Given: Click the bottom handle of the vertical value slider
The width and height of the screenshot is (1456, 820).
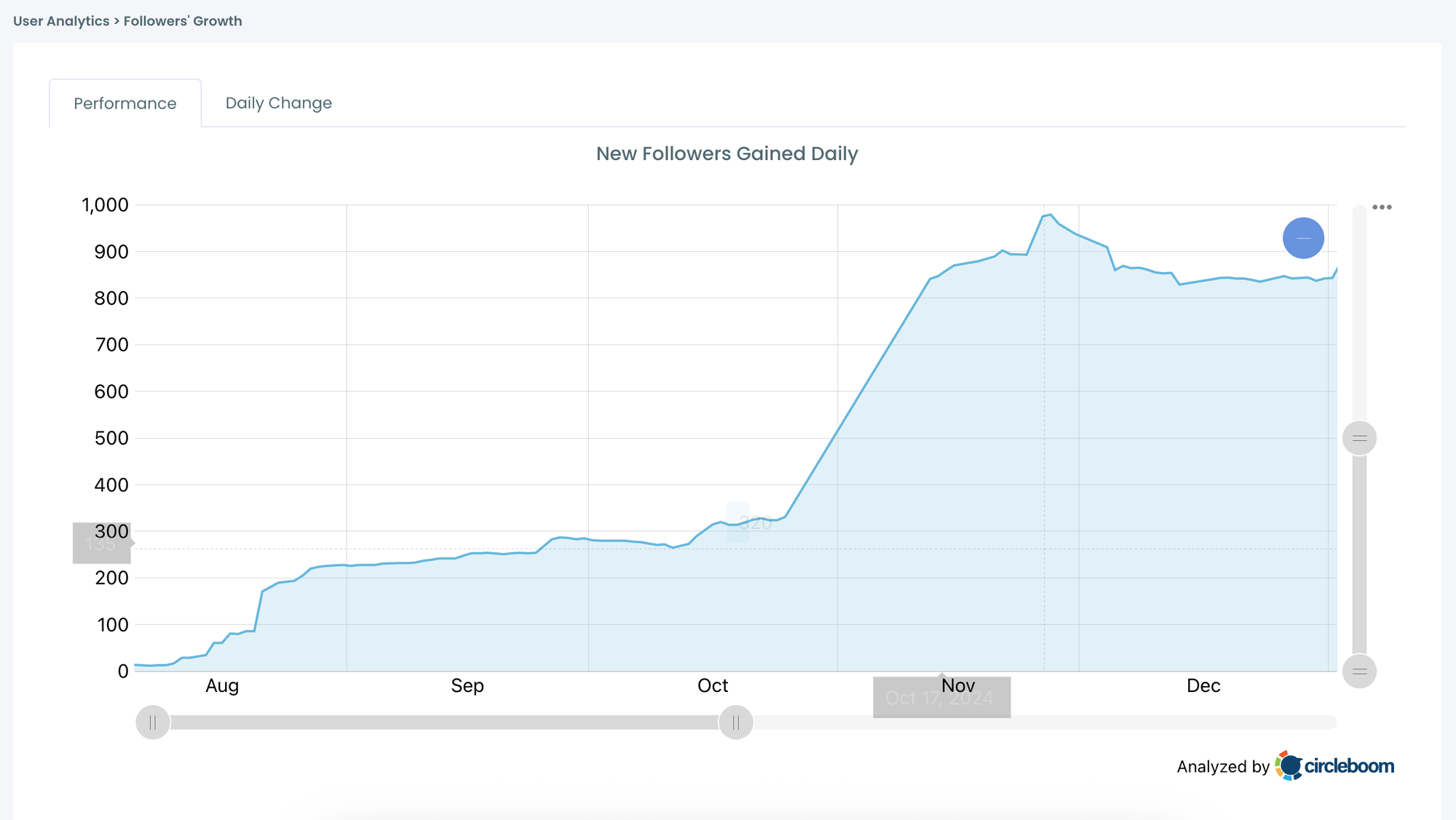Looking at the screenshot, I should pos(1358,671).
